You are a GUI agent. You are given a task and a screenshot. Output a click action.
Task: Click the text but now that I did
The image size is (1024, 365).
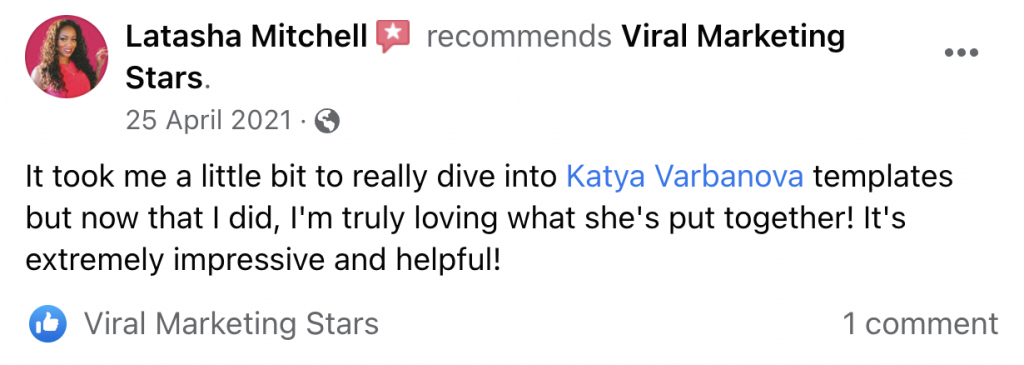(154, 219)
